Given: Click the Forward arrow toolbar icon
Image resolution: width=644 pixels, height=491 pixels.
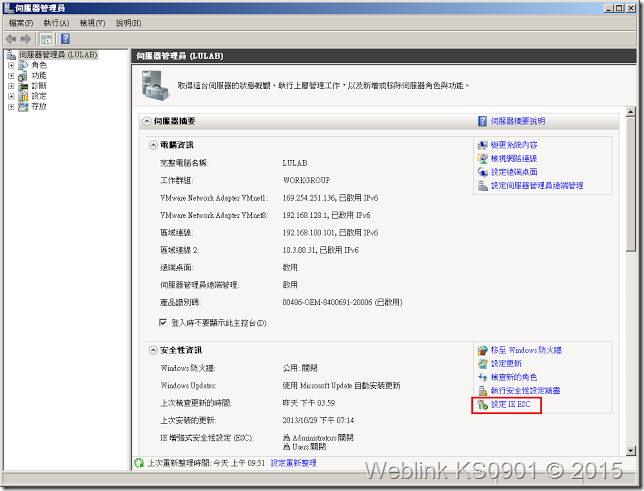Looking at the screenshot, I should tap(27, 38).
